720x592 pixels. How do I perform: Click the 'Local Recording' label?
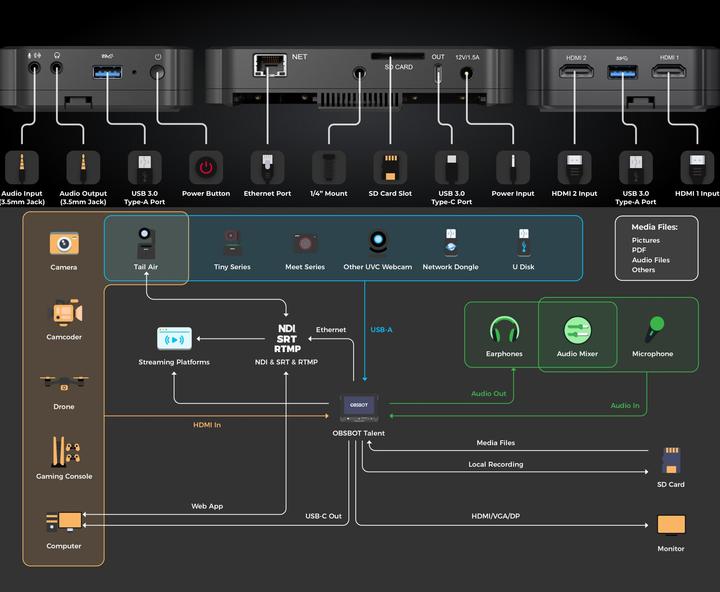[x=496, y=464]
